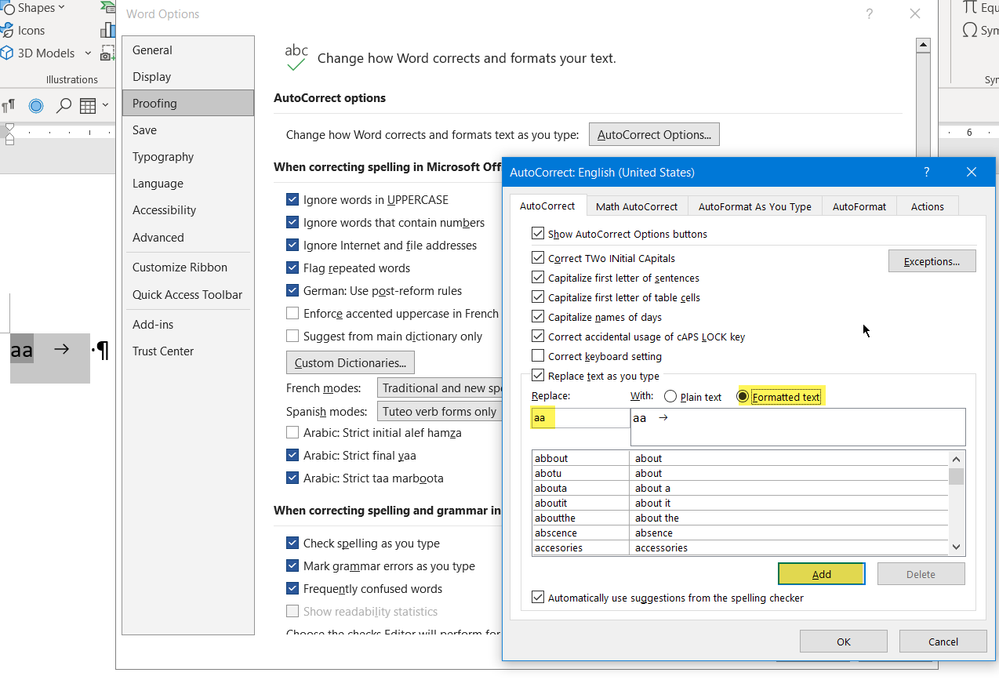999x684 pixels.
Task: Toggle Correct TWo INitial CApitals checkbox
Action: click(x=538, y=258)
